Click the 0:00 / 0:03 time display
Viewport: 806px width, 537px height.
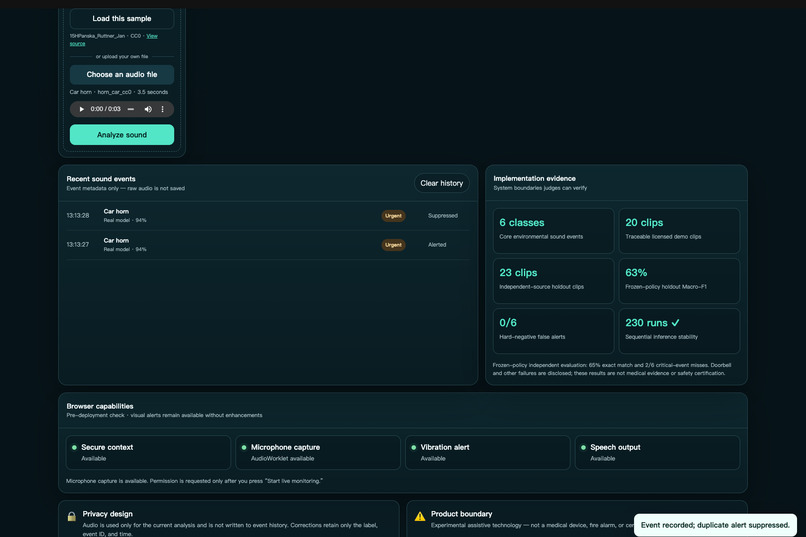coord(105,109)
